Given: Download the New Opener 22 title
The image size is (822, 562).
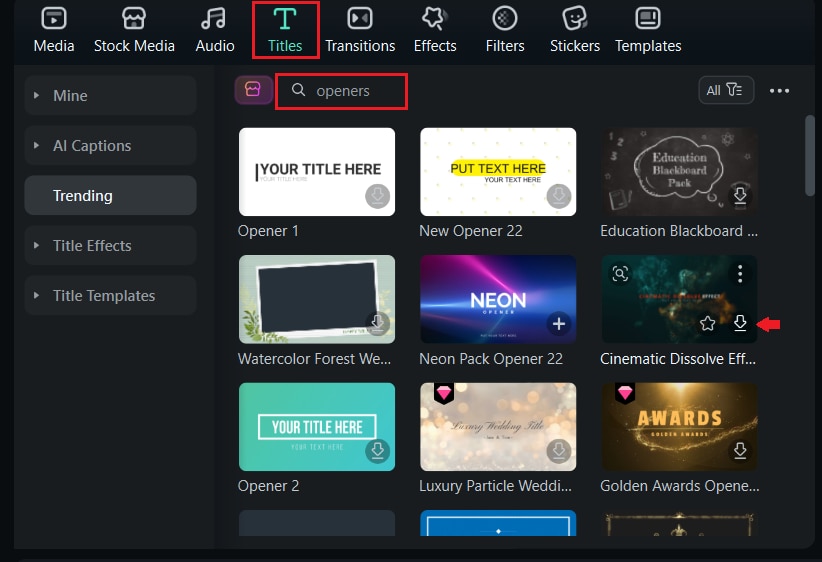Looking at the screenshot, I should (559, 196).
